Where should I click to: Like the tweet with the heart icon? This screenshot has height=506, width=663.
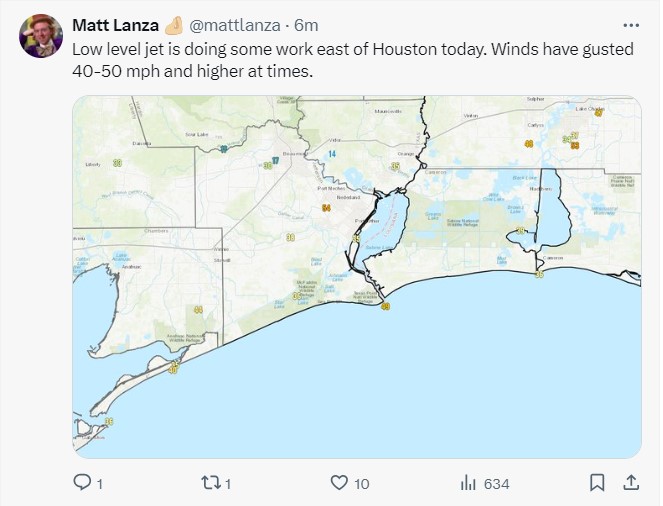click(x=339, y=482)
